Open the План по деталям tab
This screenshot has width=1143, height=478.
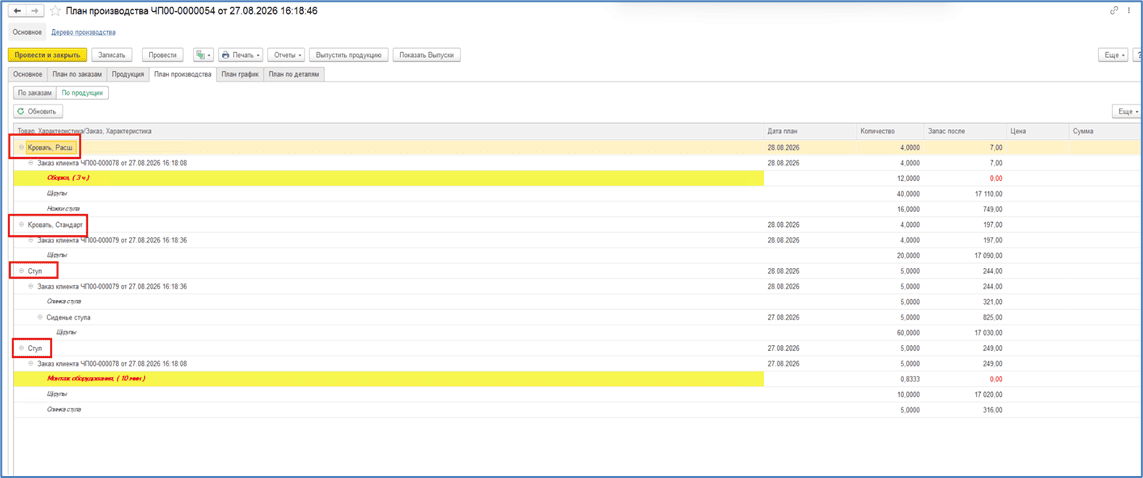coord(294,74)
